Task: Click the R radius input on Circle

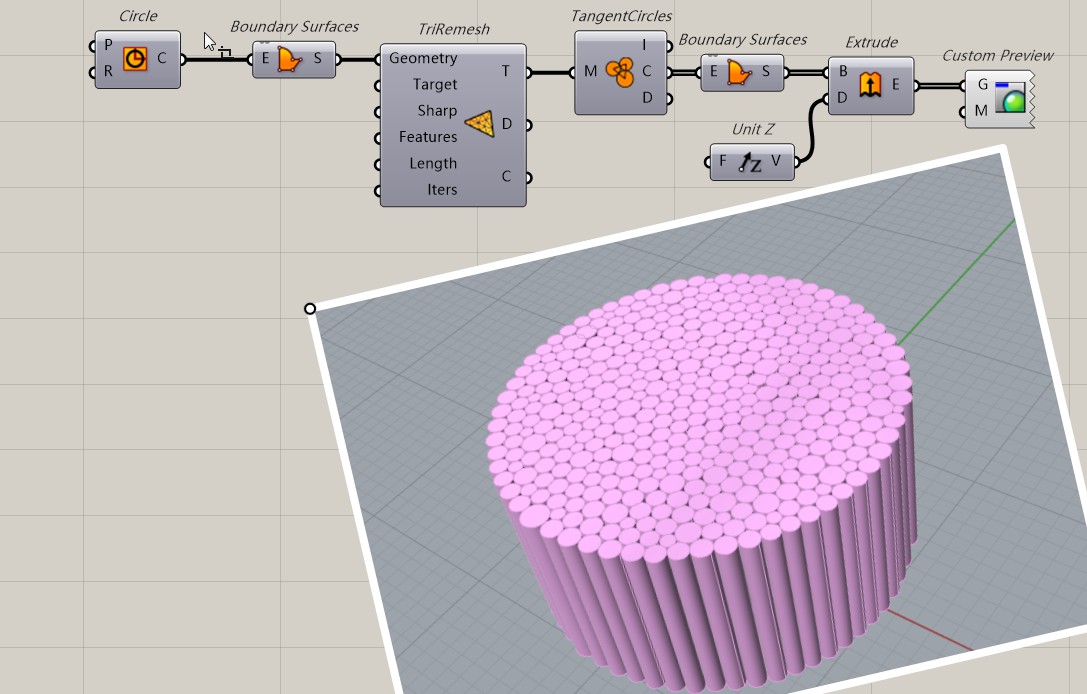Action: [108, 71]
